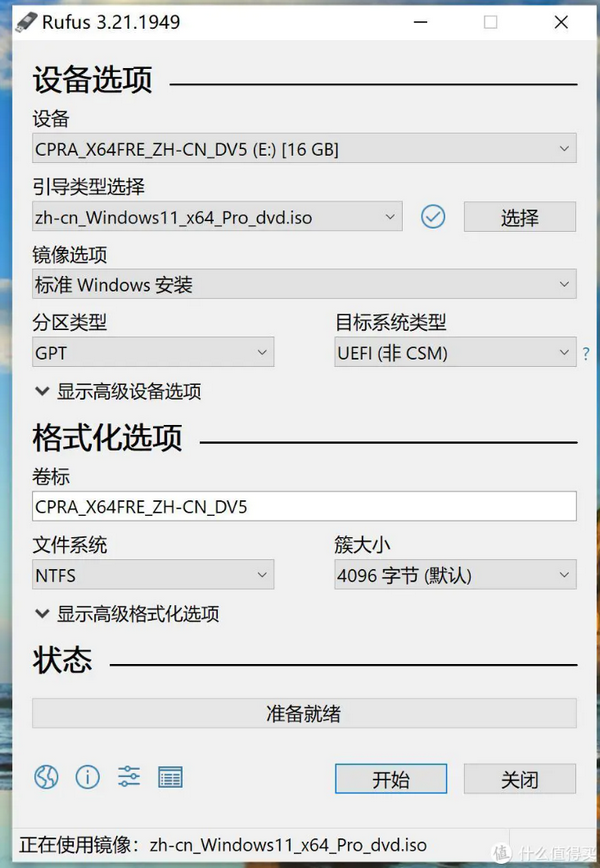The width and height of the screenshot is (600, 868).
Task: Click the checksum checkmark icon
Action: coord(433,216)
